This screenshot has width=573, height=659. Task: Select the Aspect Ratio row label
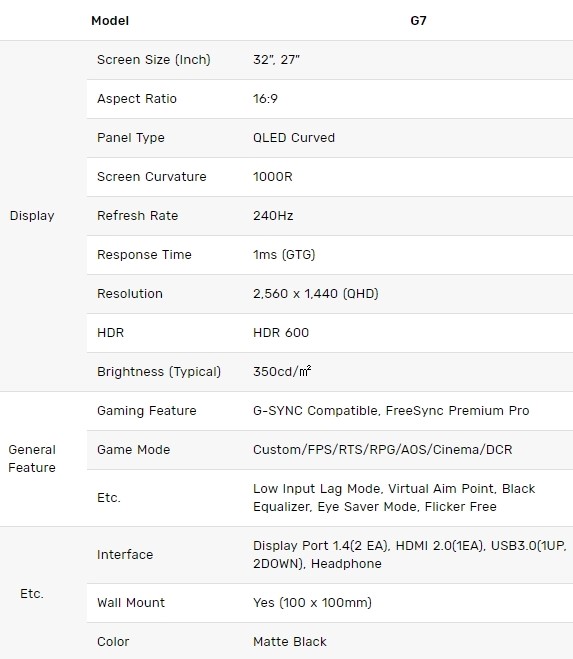coord(137,99)
